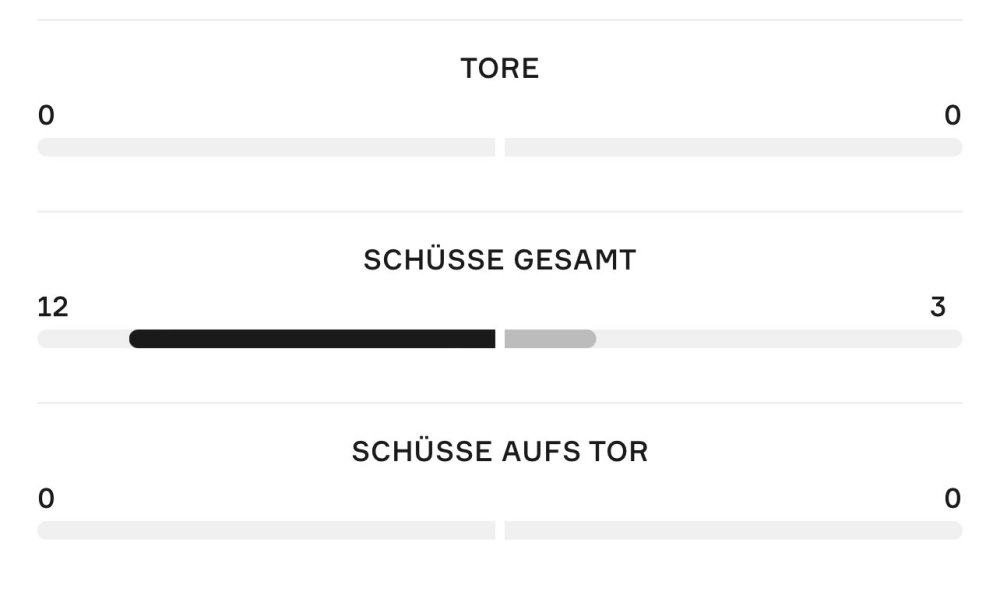The height and width of the screenshot is (592, 1000).
Task: Click divider line above SCHÜSSE AUFS TOR section
Action: (x=500, y=403)
